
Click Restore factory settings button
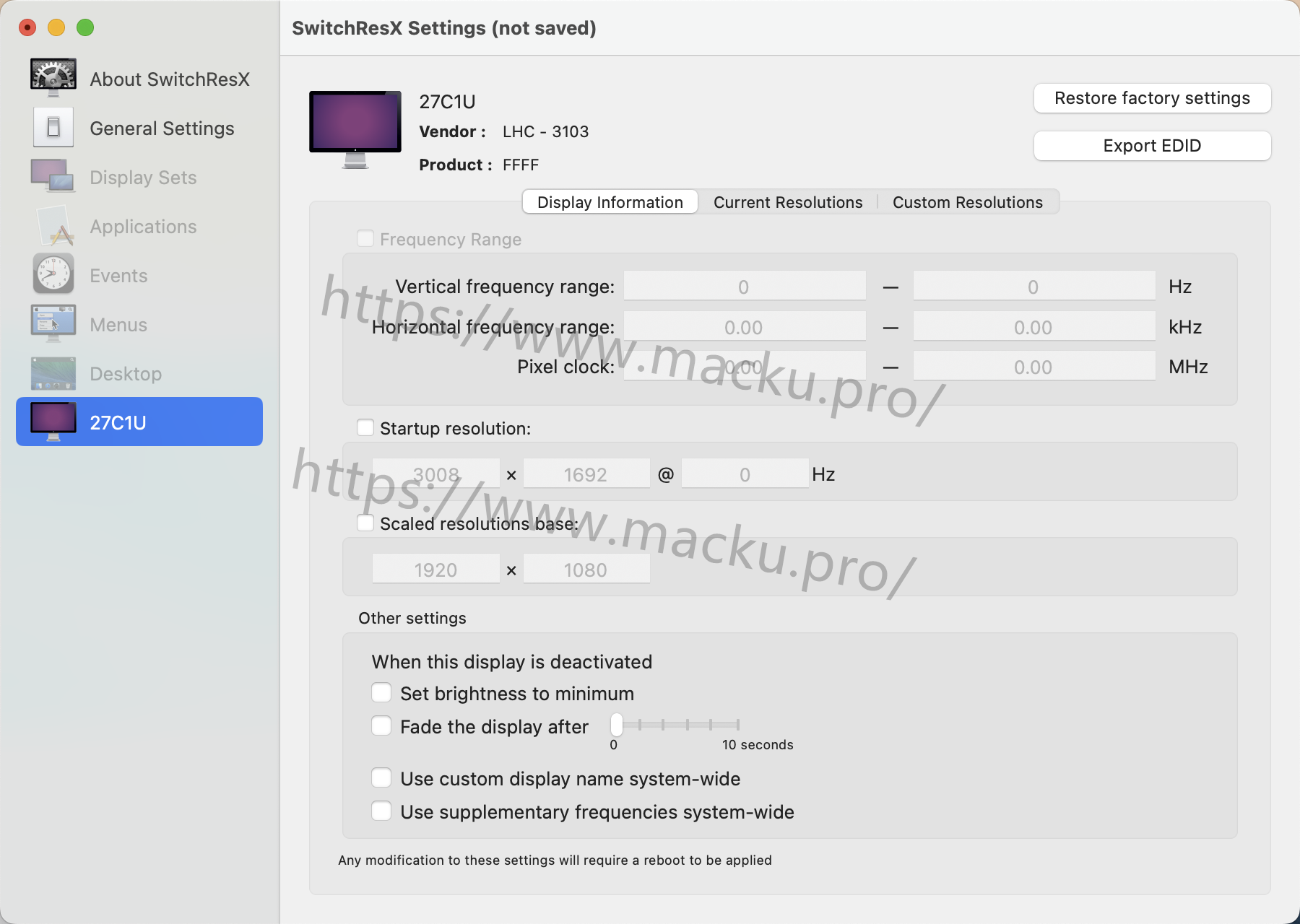click(1152, 98)
